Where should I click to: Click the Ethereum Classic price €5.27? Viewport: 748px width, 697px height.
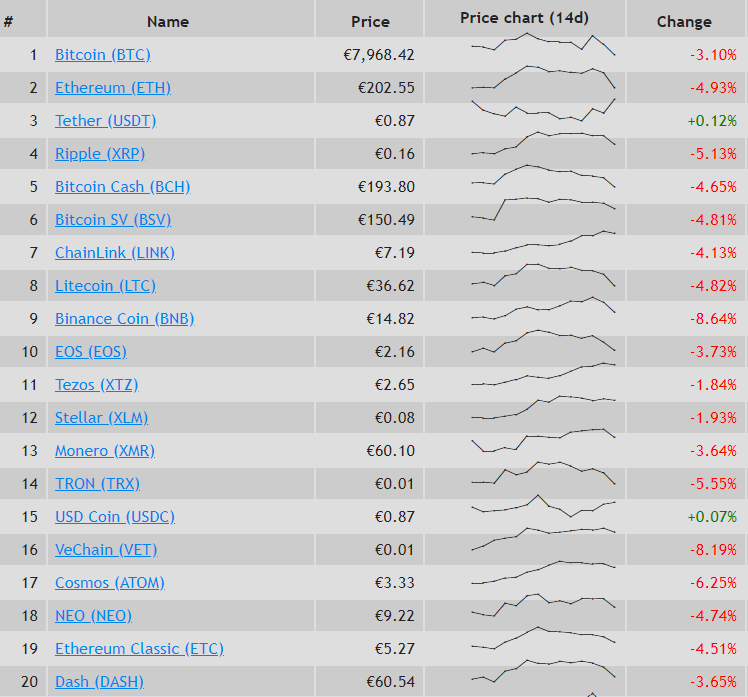(x=395, y=648)
